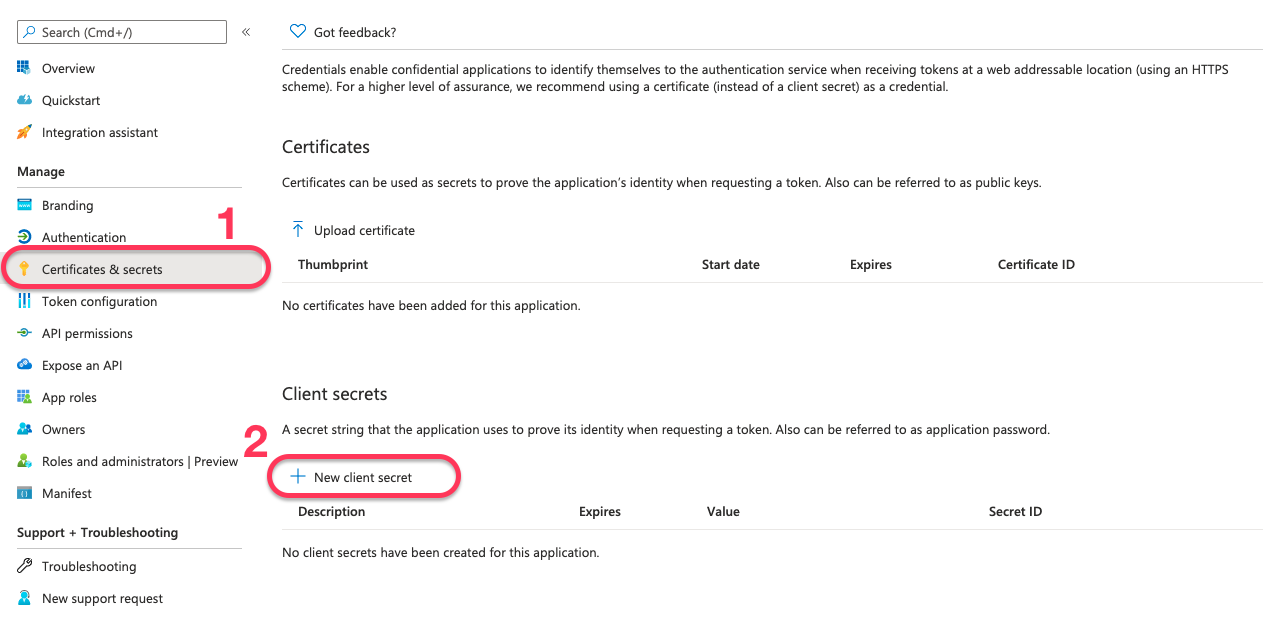
Task: Click the Got feedback heart icon
Action: (x=297, y=32)
